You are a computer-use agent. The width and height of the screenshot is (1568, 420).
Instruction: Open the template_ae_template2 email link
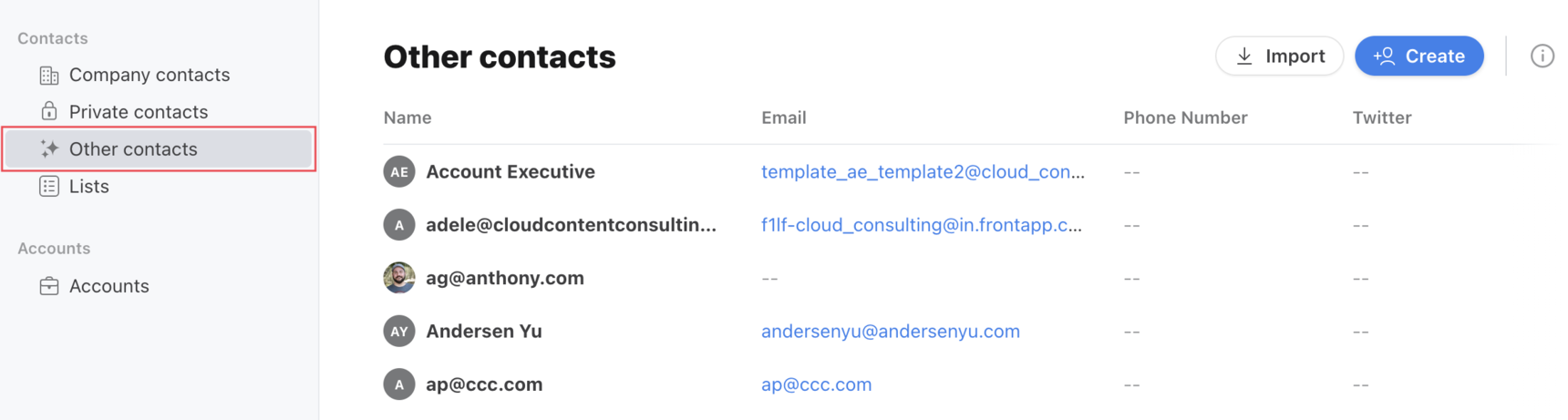tap(923, 171)
